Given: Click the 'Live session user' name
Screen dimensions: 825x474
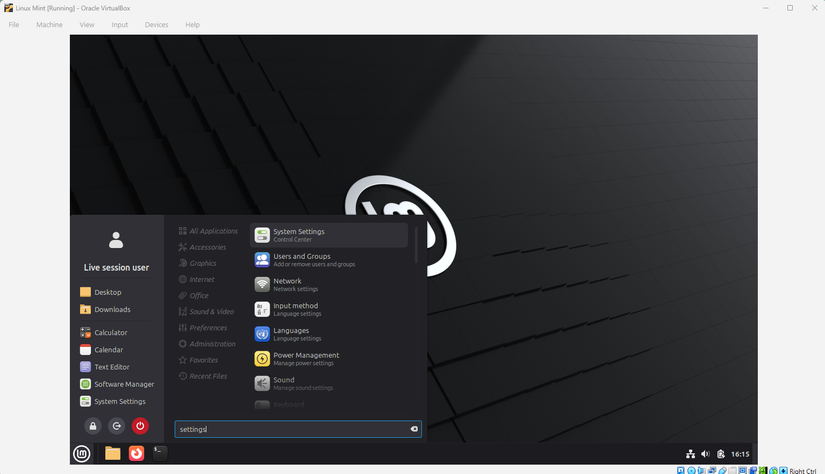Looking at the screenshot, I should 116,268.
